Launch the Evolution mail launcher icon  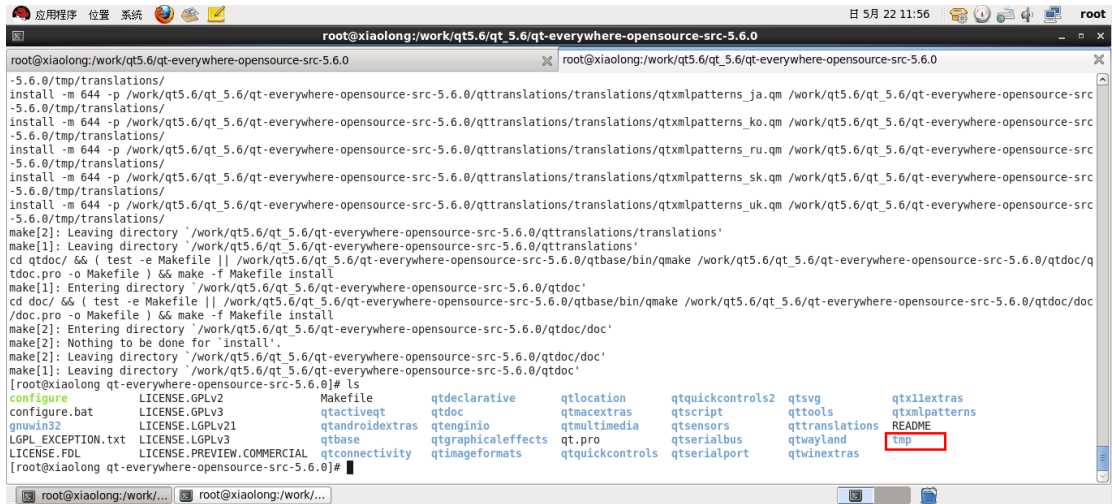(x=189, y=13)
